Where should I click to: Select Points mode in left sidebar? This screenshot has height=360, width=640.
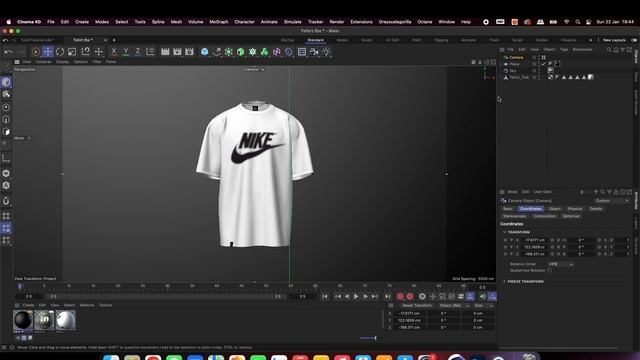tap(6, 107)
